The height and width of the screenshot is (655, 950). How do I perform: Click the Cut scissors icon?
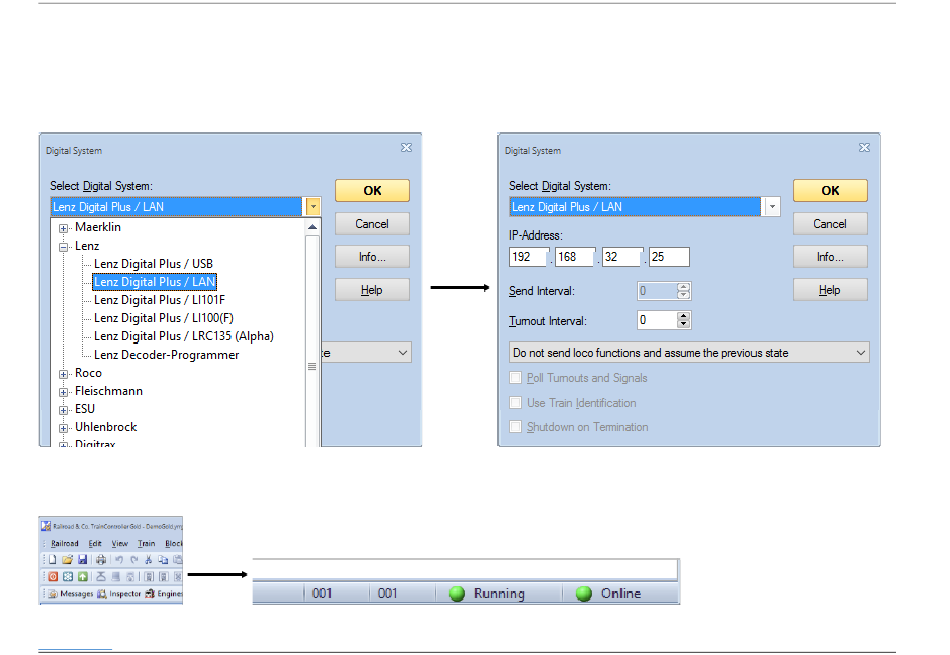click(148, 560)
